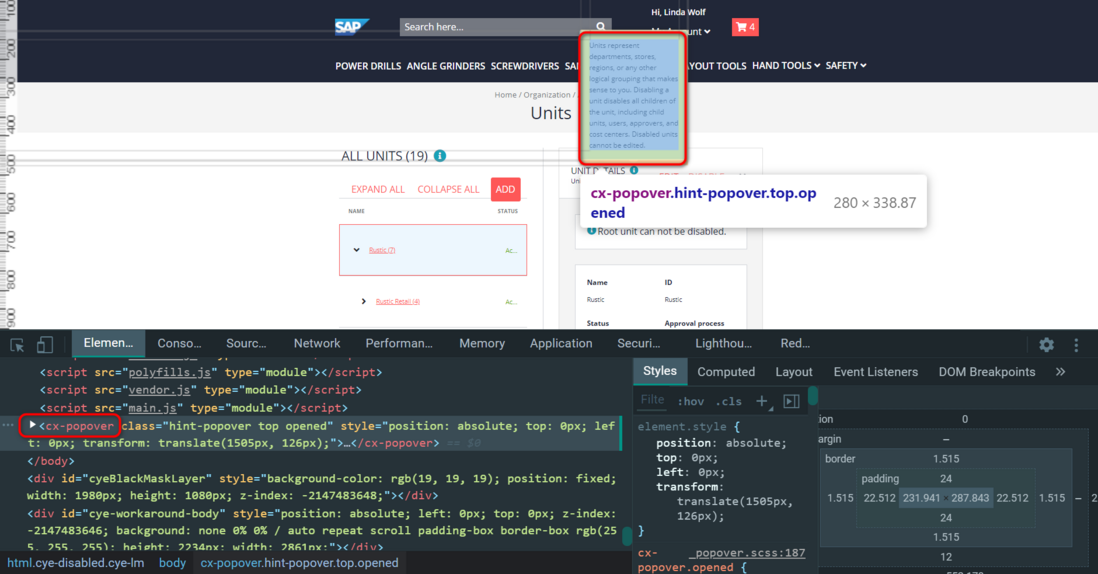Toggle the .cls class editor button
This screenshot has height=574, width=1098.
(729, 401)
